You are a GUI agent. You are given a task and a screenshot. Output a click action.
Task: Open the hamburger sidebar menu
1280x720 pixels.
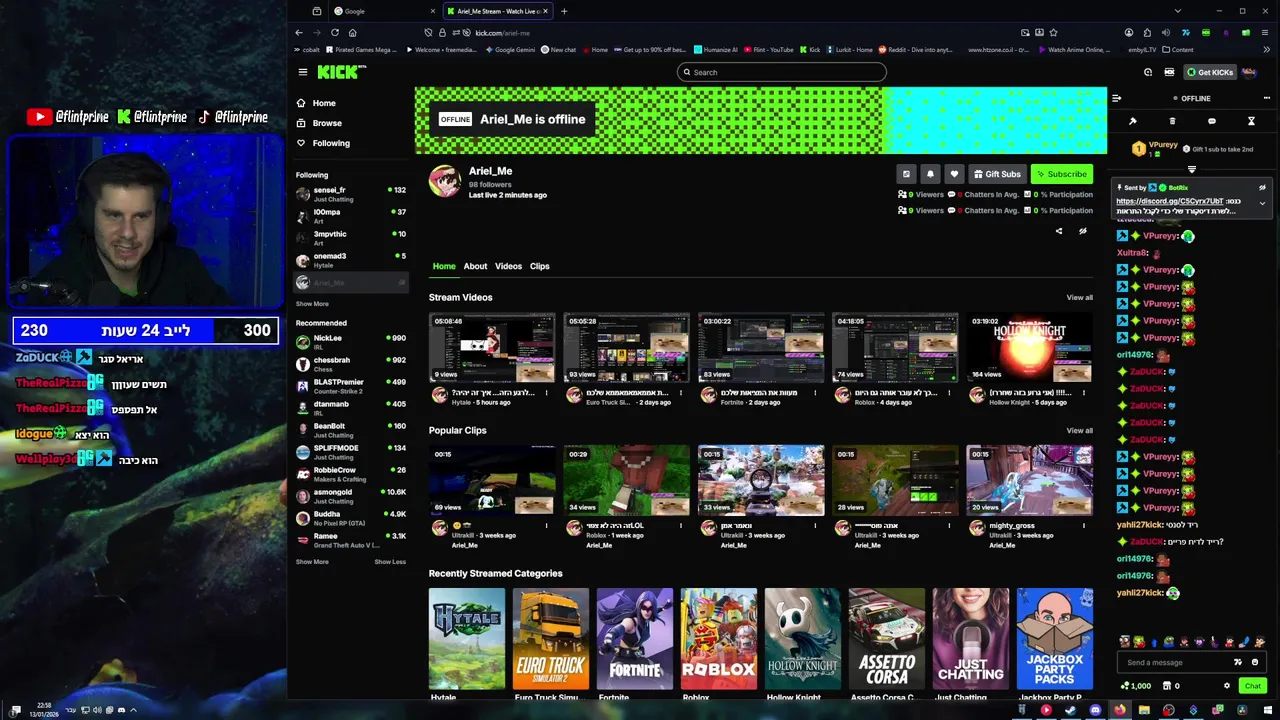302,72
